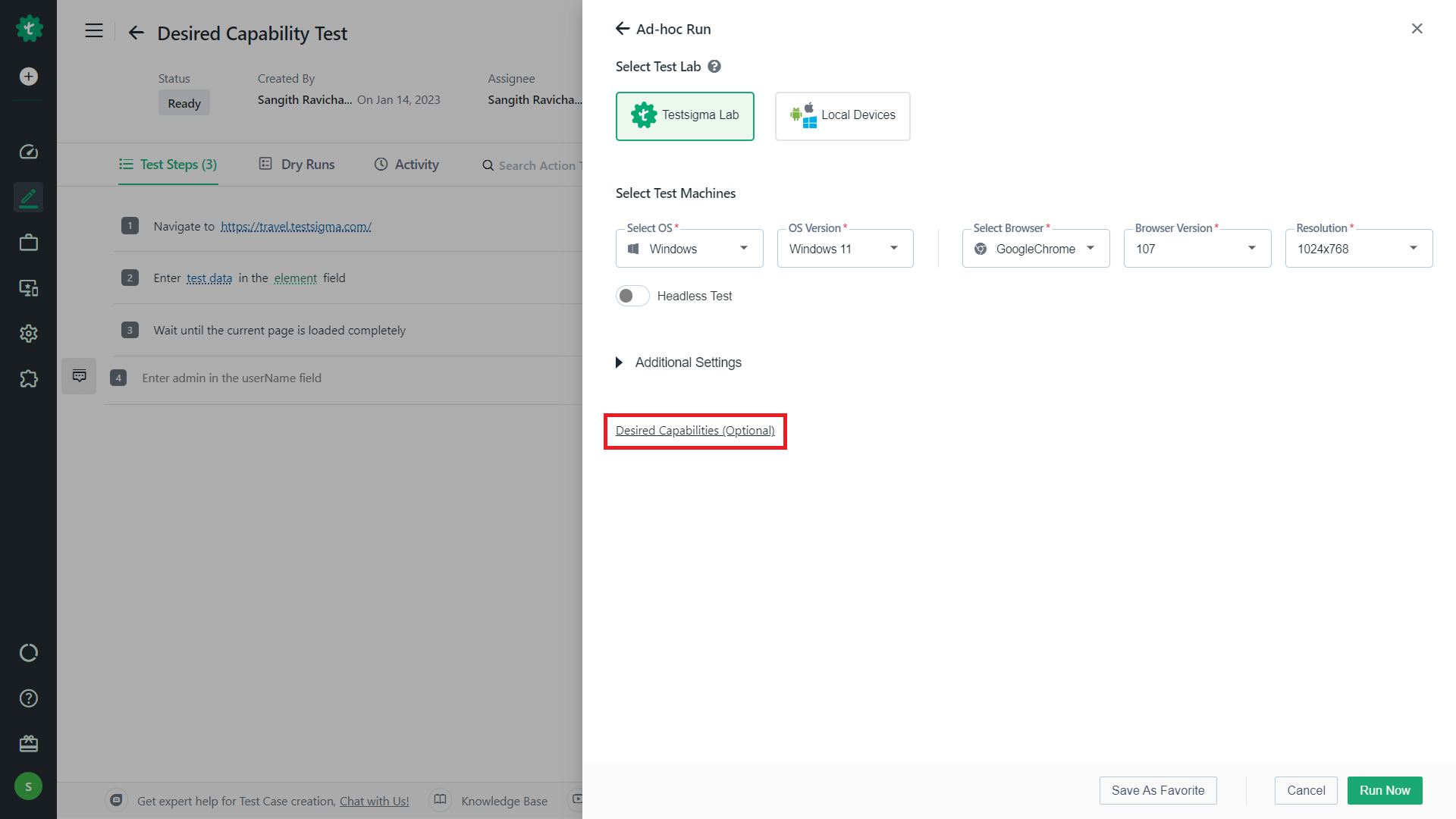
Task: Click the chat bubble icon in footer
Action: [x=116, y=800]
